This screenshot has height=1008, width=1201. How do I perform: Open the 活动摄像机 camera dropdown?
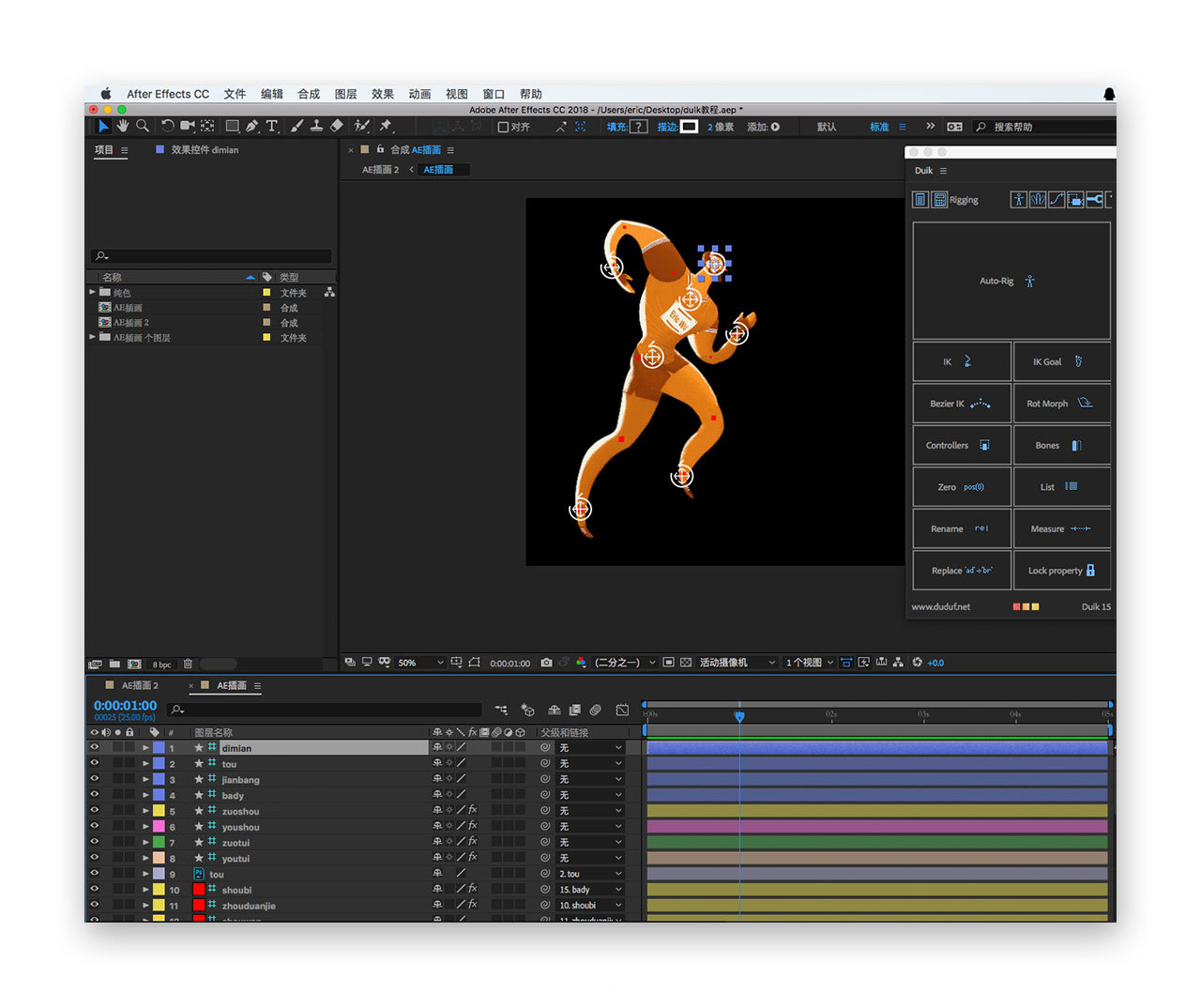[737, 663]
